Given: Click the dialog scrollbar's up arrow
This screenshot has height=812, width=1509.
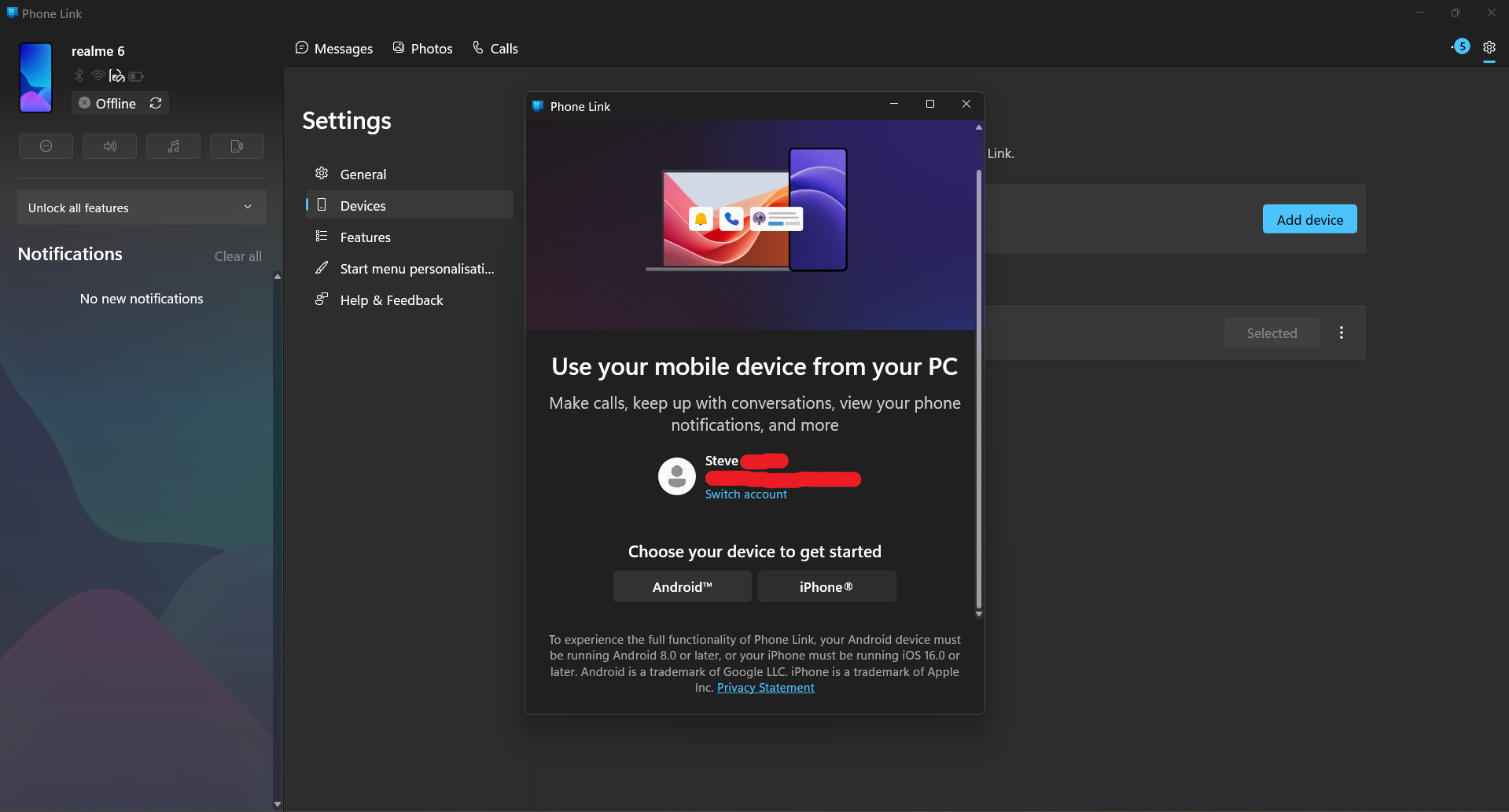Looking at the screenshot, I should [x=979, y=127].
